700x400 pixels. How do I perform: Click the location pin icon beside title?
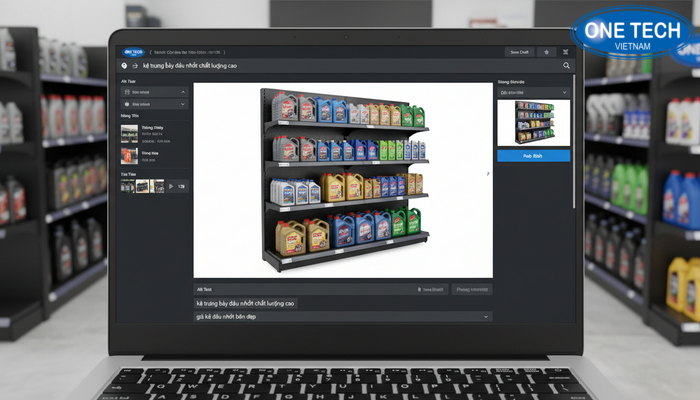[x=125, y=66]
